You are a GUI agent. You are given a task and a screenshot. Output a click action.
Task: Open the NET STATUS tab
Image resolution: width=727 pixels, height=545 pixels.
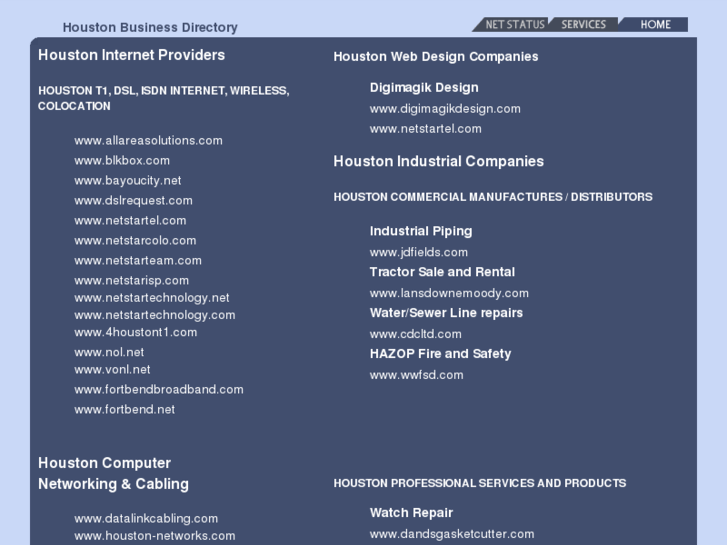coord(514,25)
